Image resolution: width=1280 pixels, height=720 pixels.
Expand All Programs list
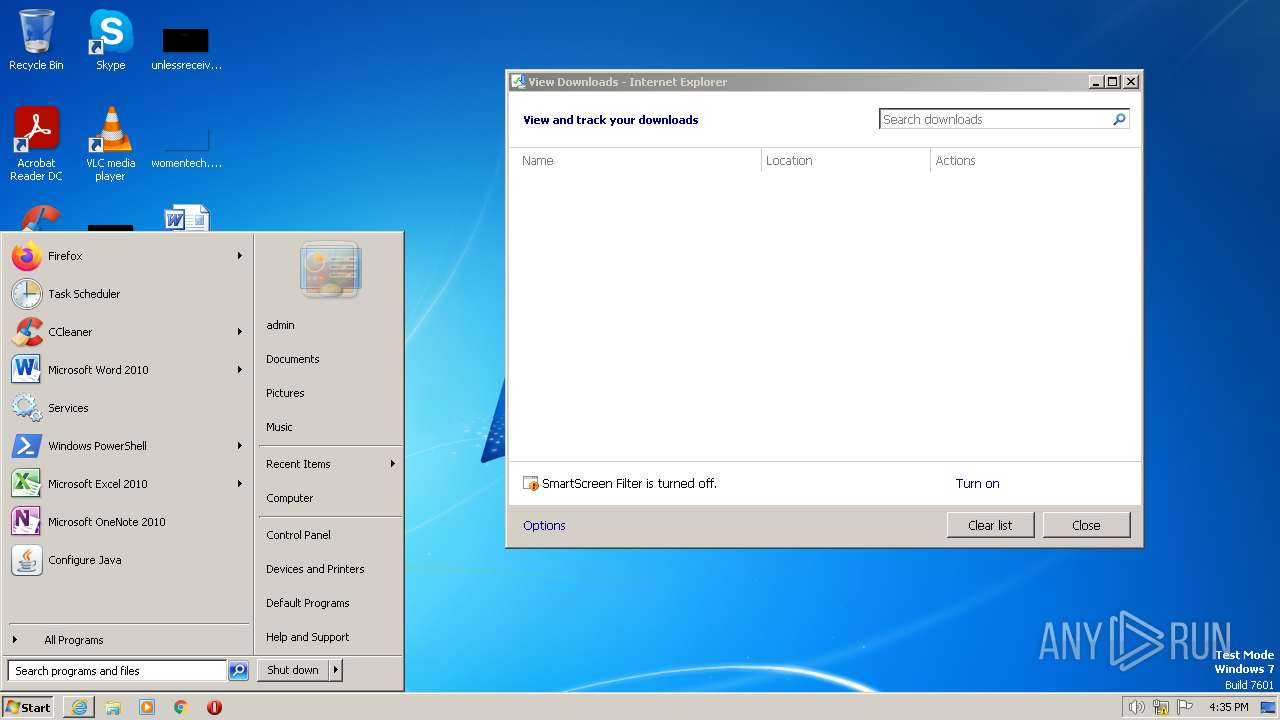click(x=128, y=640)
